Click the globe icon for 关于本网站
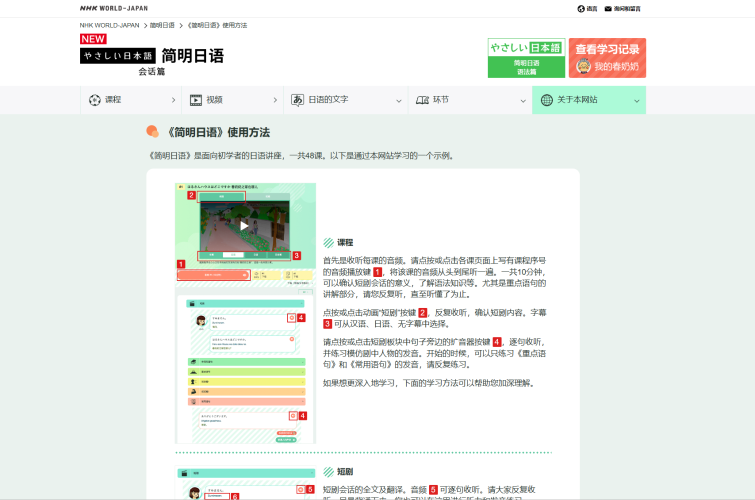755x500 pixels. [x=547, y=100]
